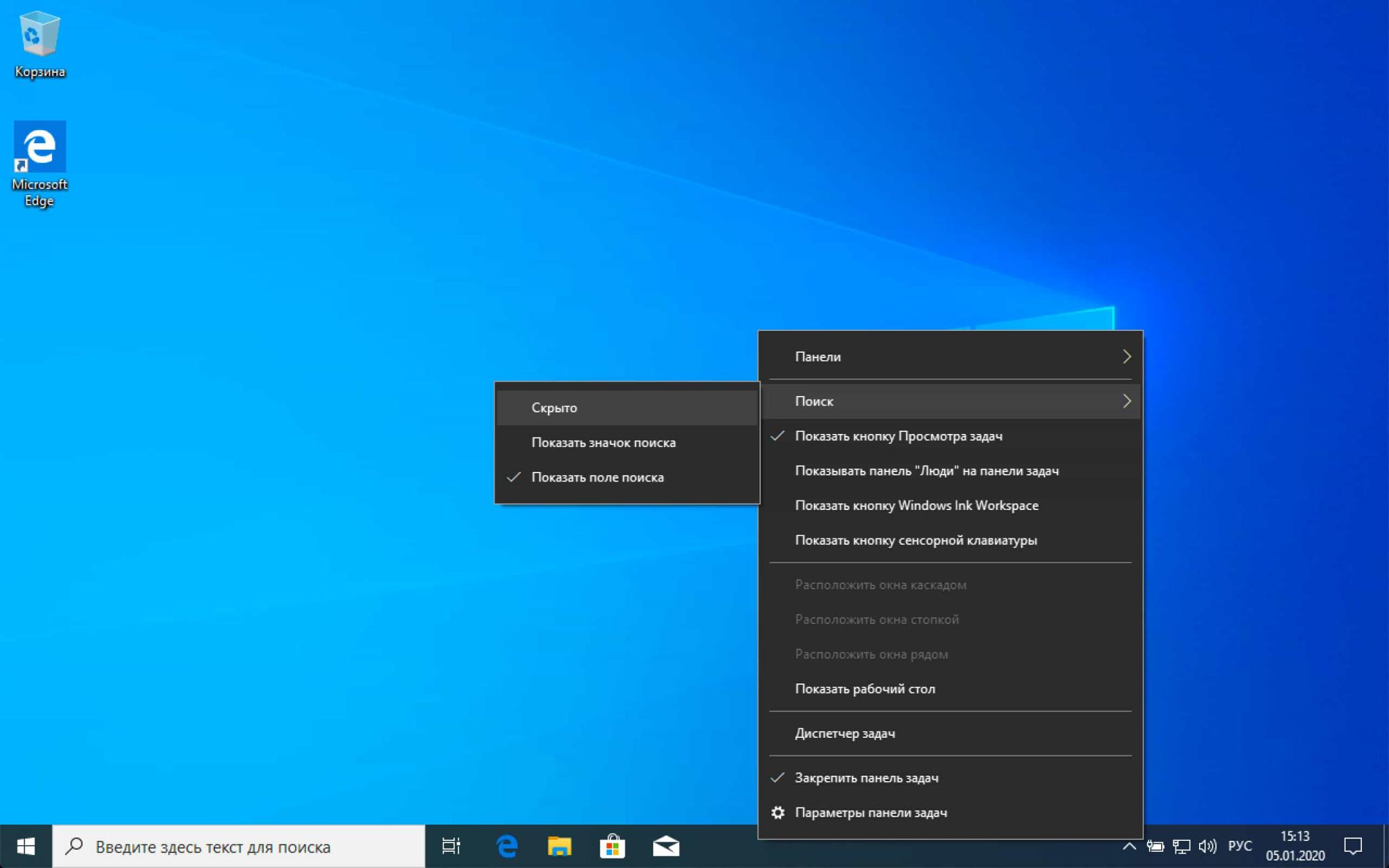This screenshot has height=868, width=1389.
Task: Expand the 'Поиск' submenu arrow
Action: coord(1126,400)
